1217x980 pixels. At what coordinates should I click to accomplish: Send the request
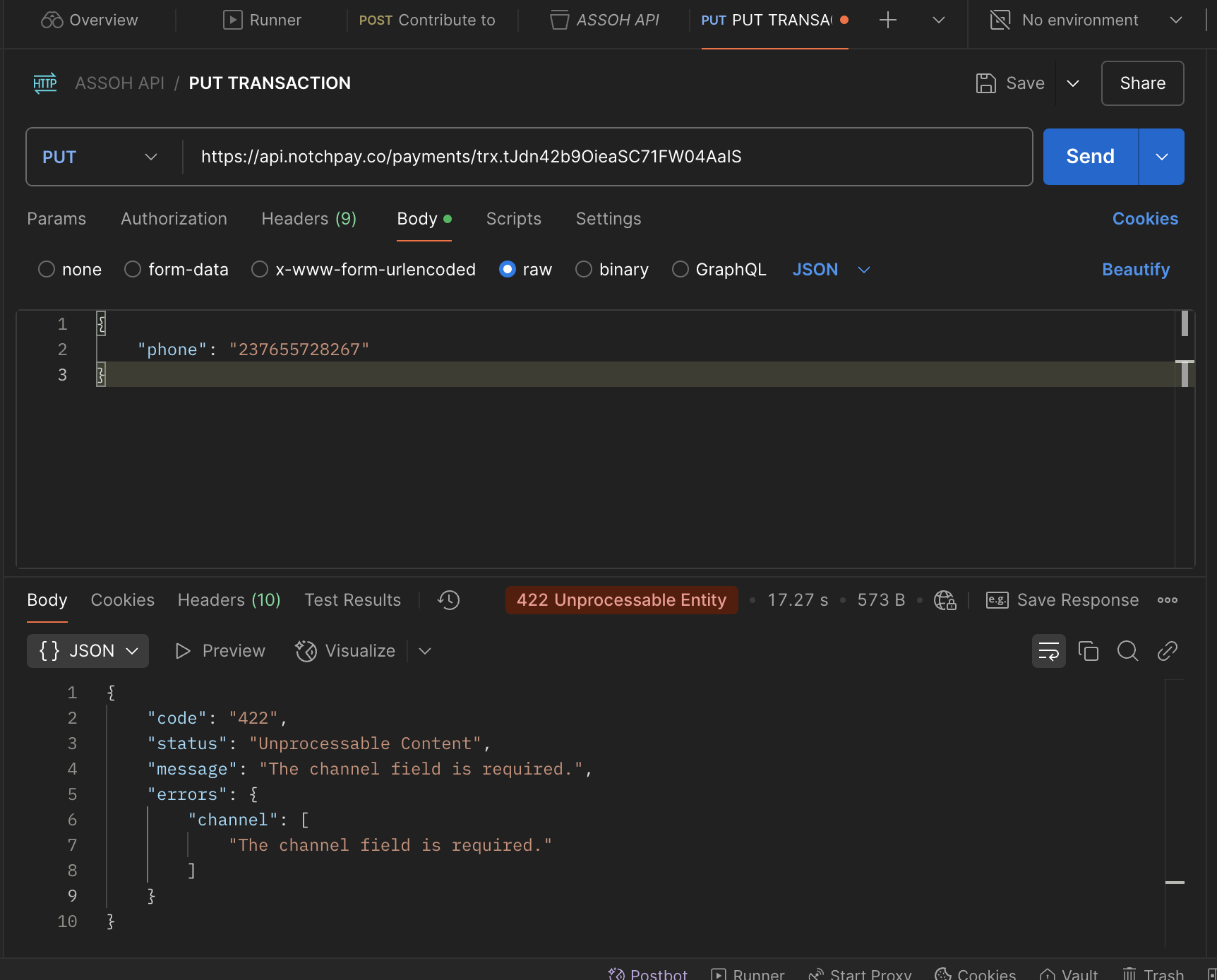1090,157
